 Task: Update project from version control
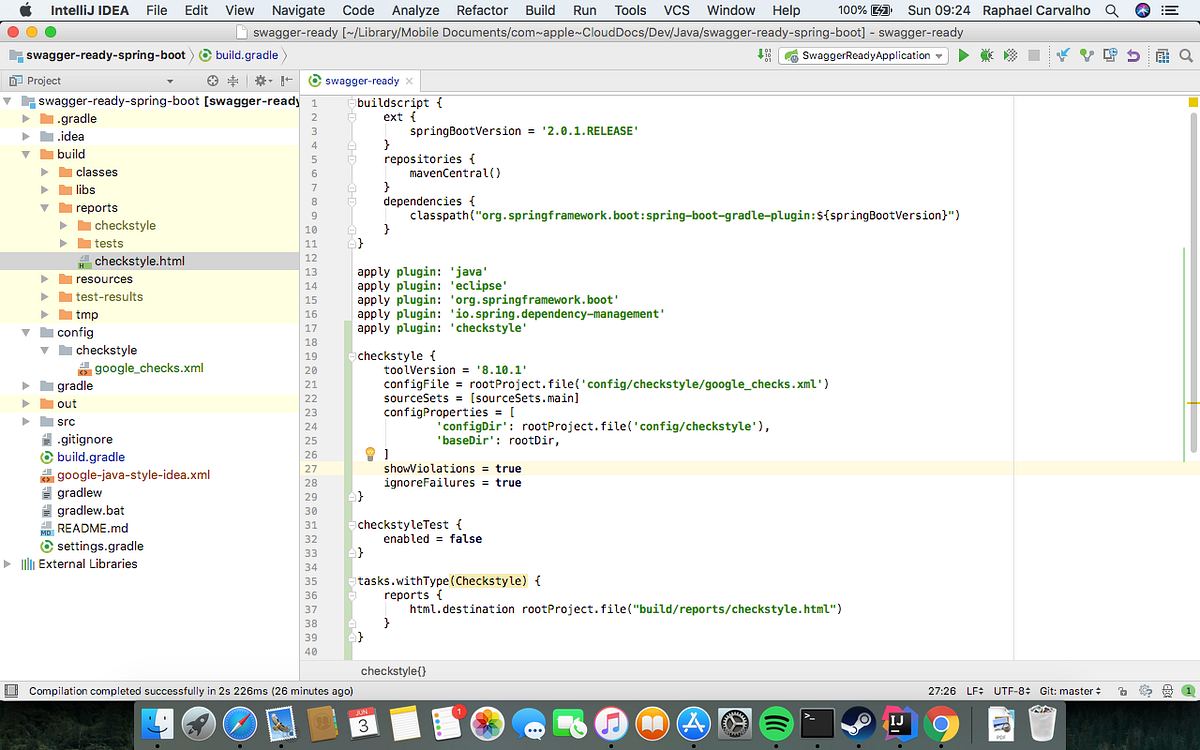[1062, 57]
